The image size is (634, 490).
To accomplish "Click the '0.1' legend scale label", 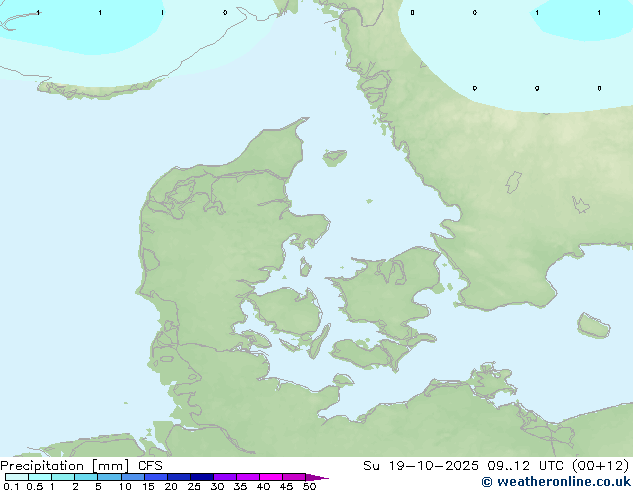I will click(11, 486).
